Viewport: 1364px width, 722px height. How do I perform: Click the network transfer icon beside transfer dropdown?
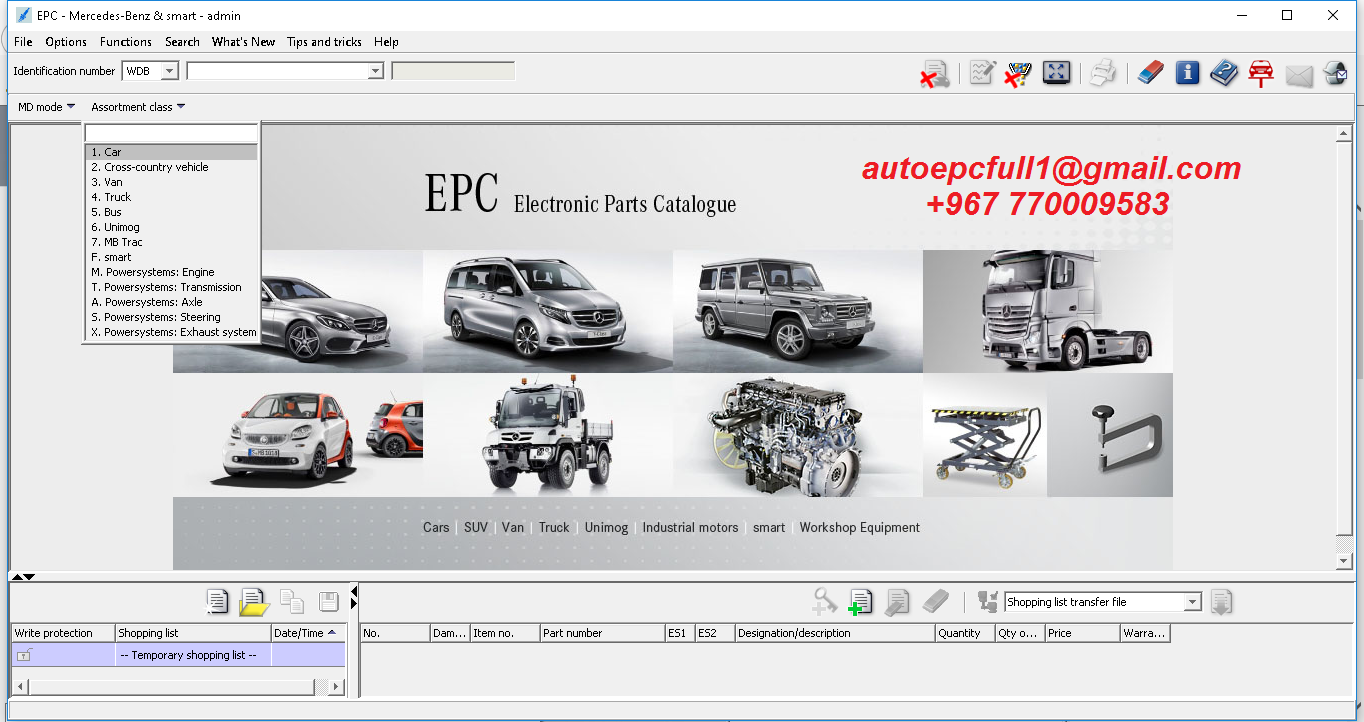tap(988, 601)
